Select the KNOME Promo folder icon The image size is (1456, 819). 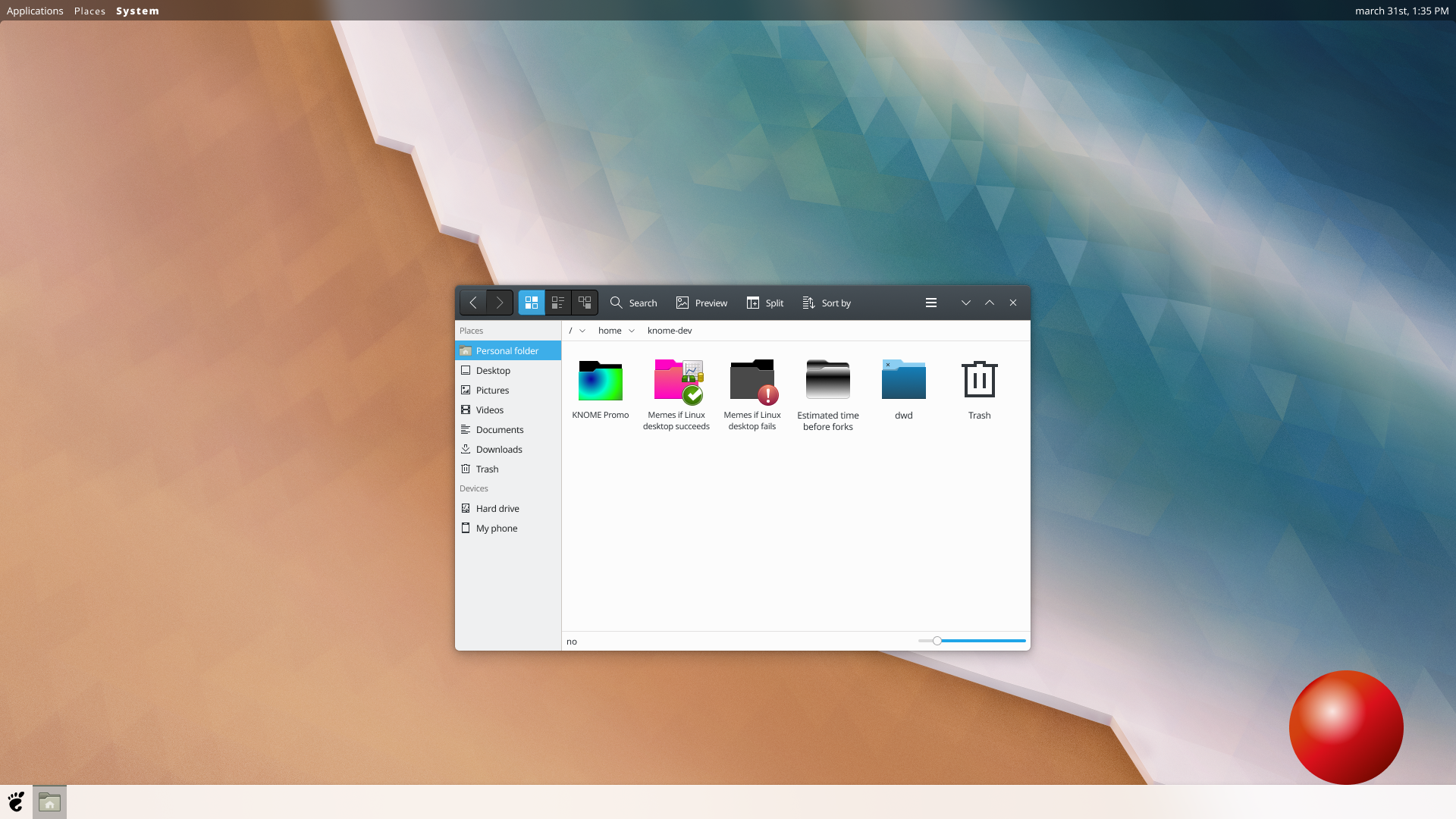tap(601, 381)
